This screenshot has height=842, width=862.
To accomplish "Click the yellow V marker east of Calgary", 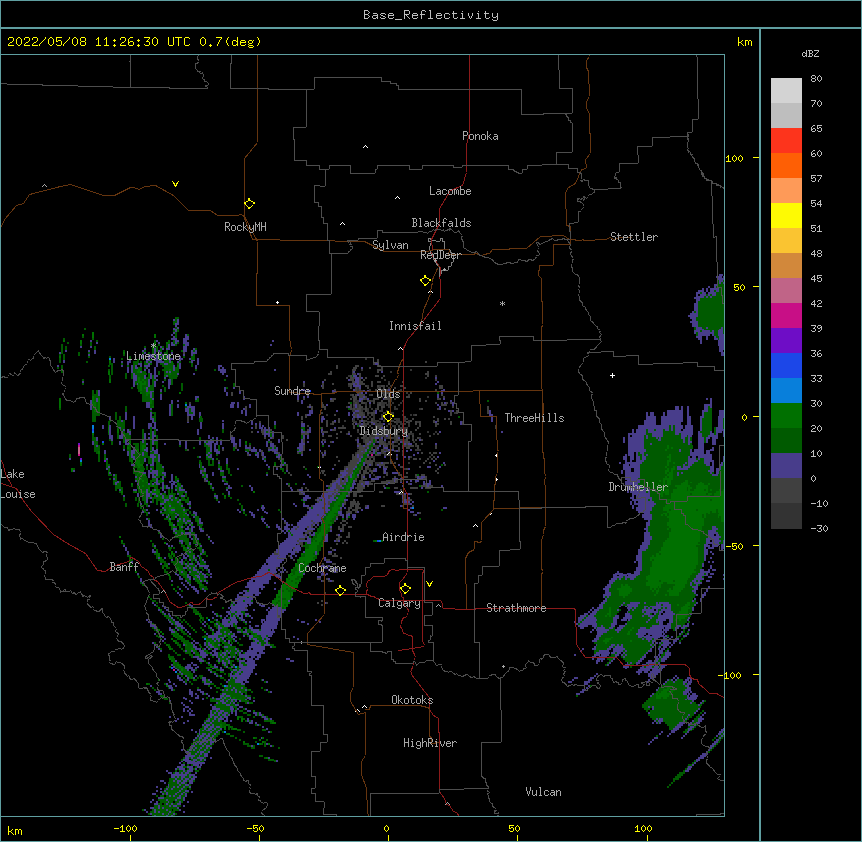I will coord(429,584).
